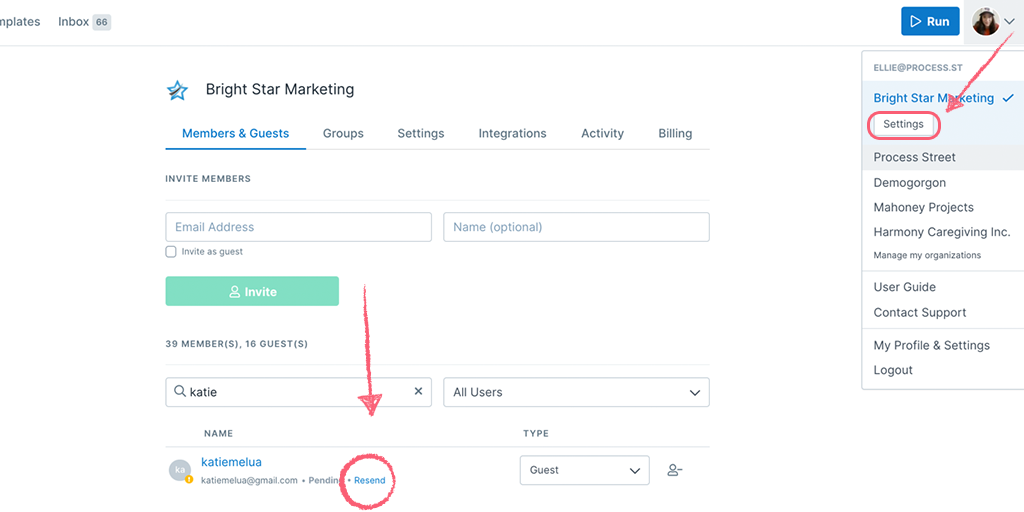Click the magnifier icon in member search
This screenshot has height=512, width=1024.
click(180, 392)
